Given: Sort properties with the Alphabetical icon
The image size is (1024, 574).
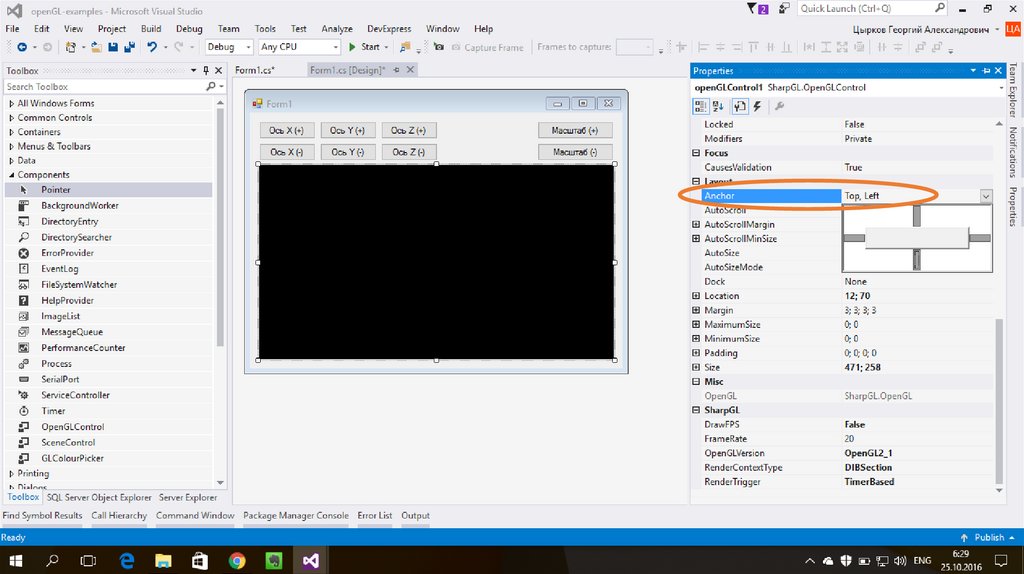Looking at the screenshot, I should 719,106.
